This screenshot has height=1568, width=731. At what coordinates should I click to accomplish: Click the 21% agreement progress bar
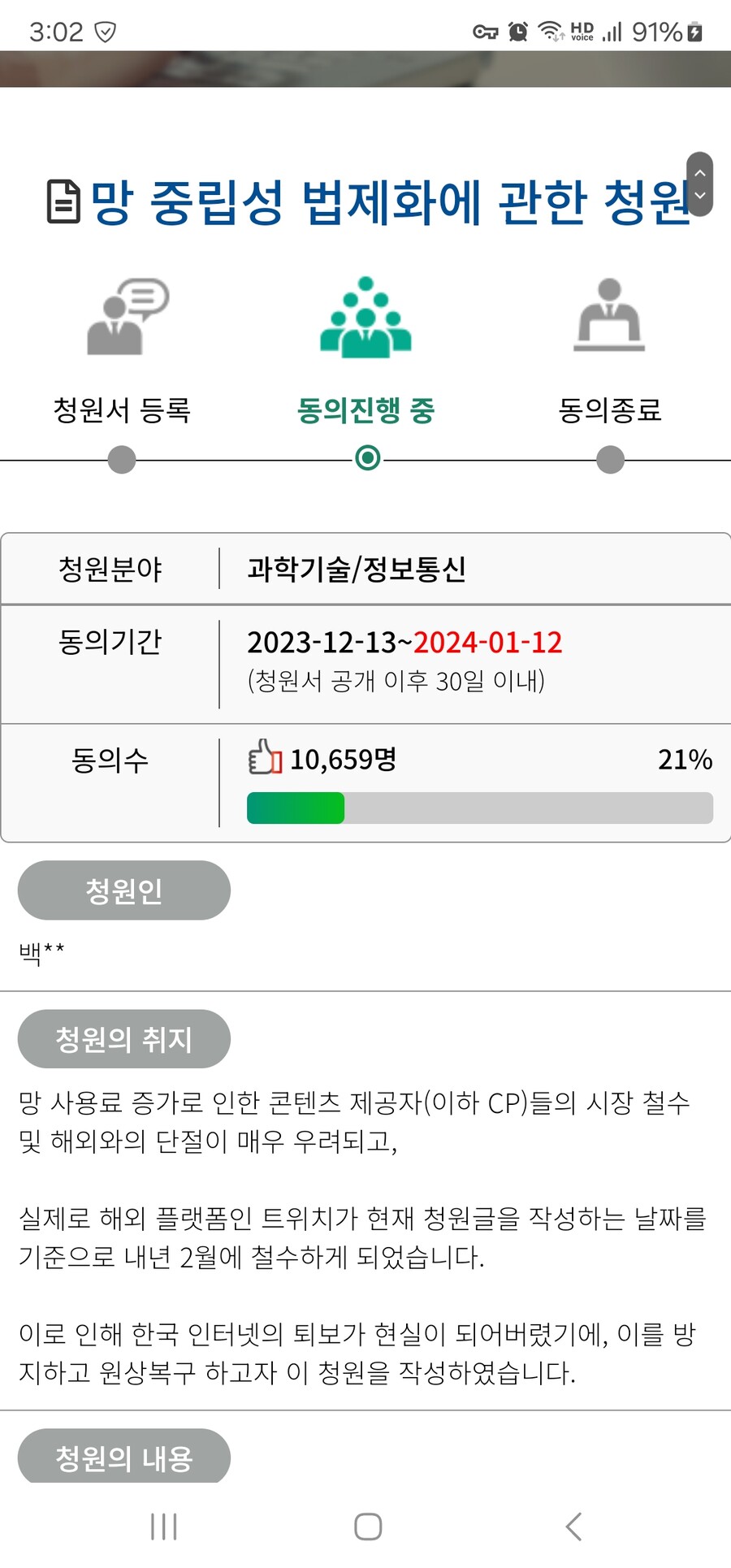point(480,808)
